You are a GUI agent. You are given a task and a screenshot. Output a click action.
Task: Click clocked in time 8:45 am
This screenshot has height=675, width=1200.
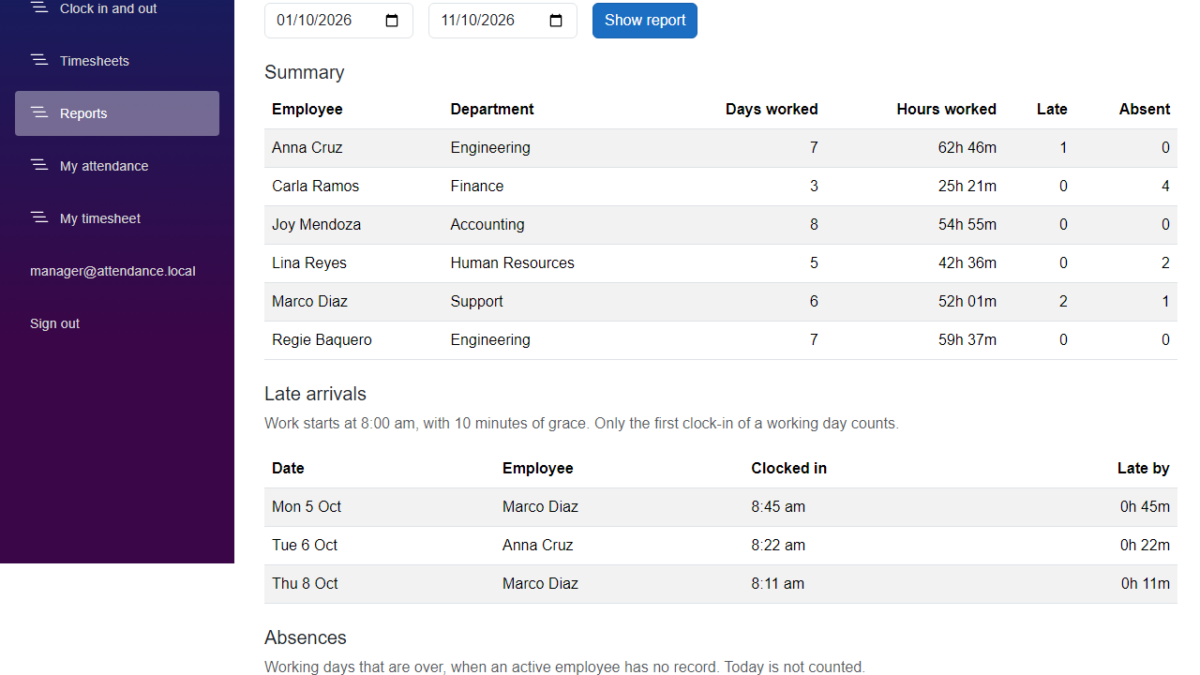click(778, 507)
